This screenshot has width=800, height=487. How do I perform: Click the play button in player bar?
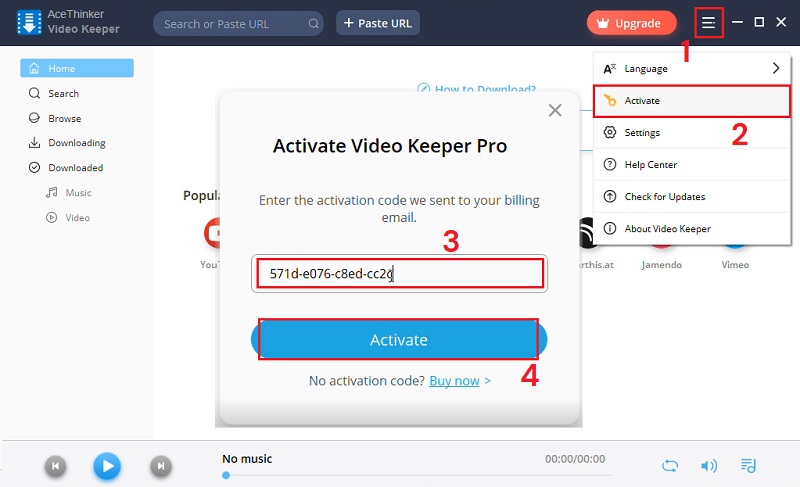click(107, 466)
